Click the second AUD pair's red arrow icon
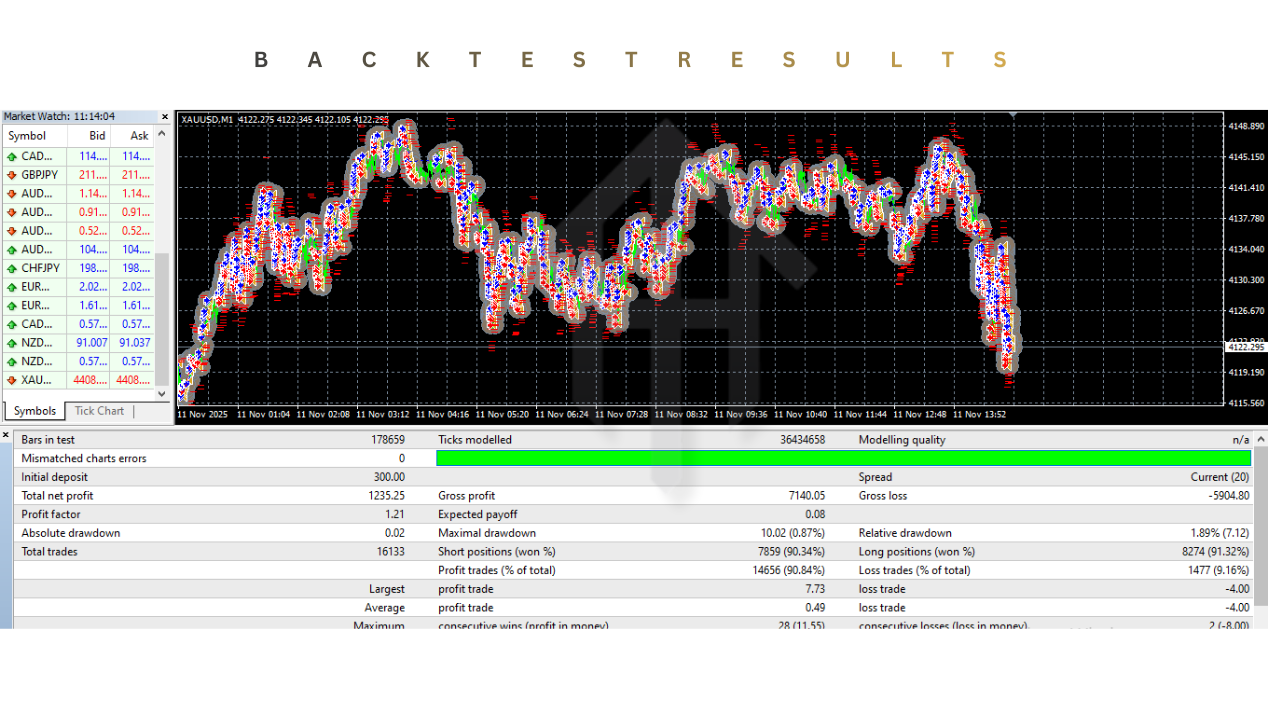The image size is (1280, 720). click(12, 212)
